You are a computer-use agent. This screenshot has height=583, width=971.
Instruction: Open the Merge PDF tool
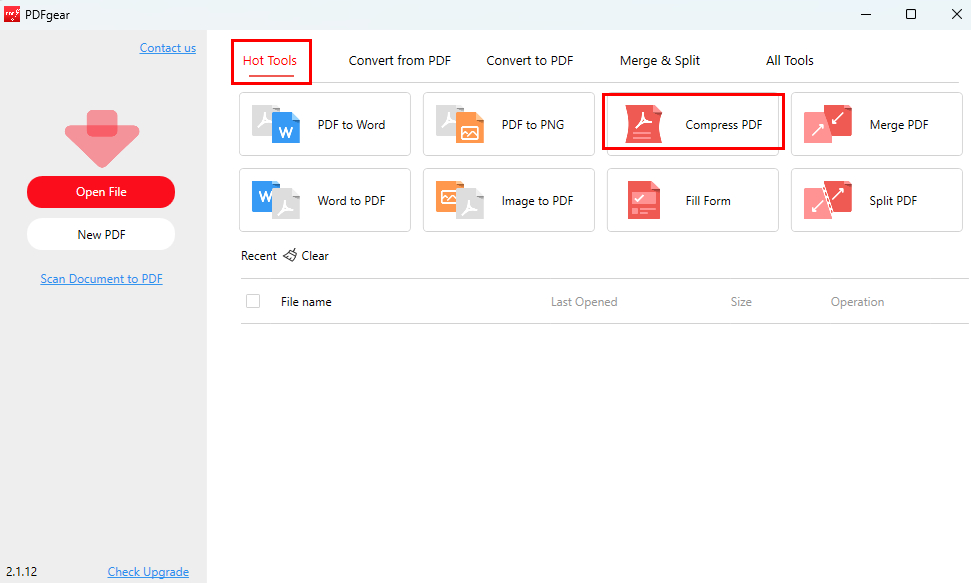click(x=876, y=123)
